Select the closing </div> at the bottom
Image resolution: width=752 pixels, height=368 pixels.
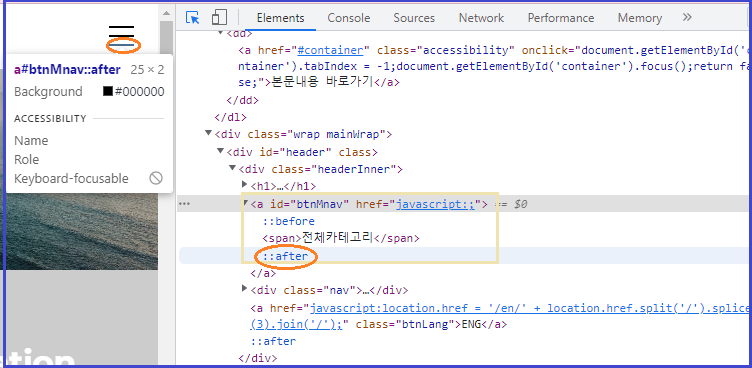point(258,358)
